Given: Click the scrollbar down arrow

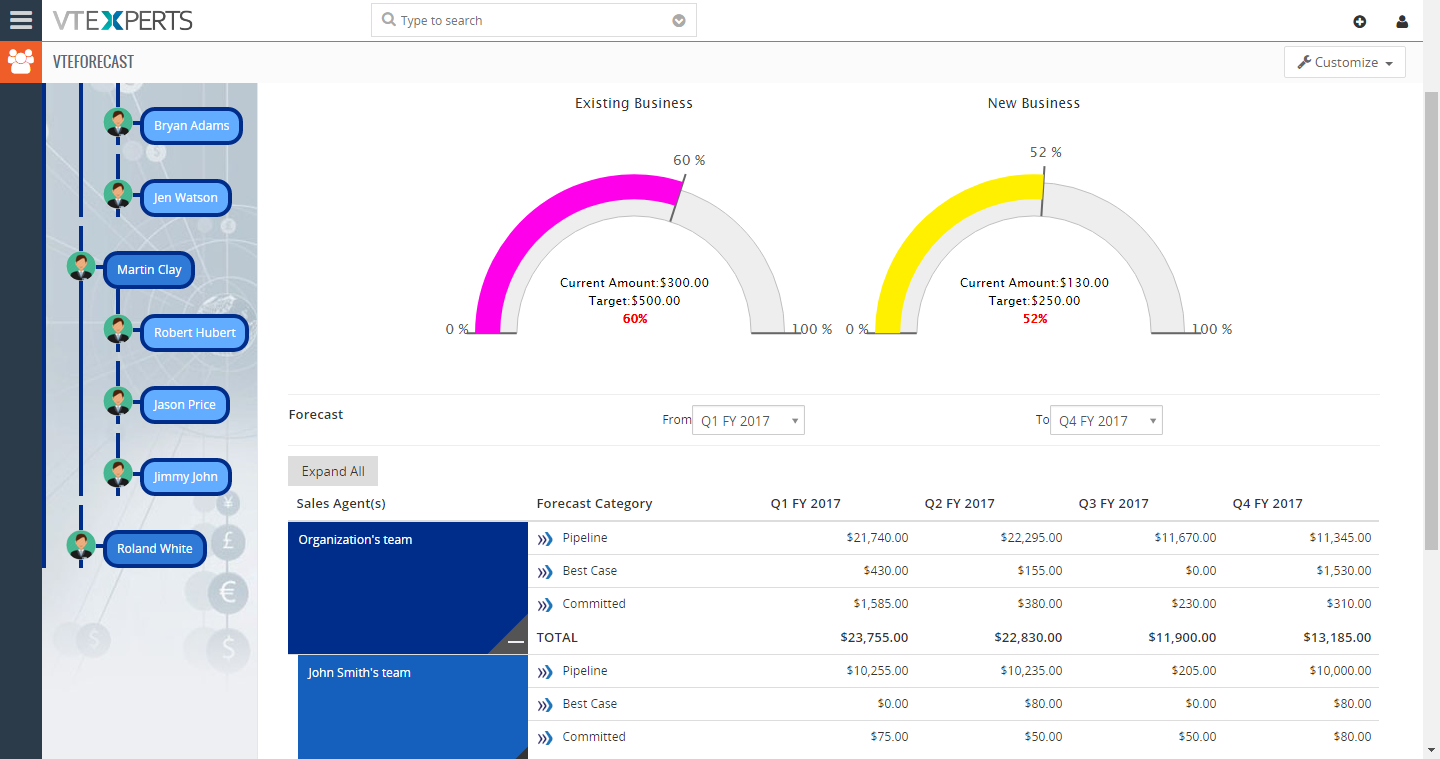Looking at the screenshot, I should point(1431,748).
